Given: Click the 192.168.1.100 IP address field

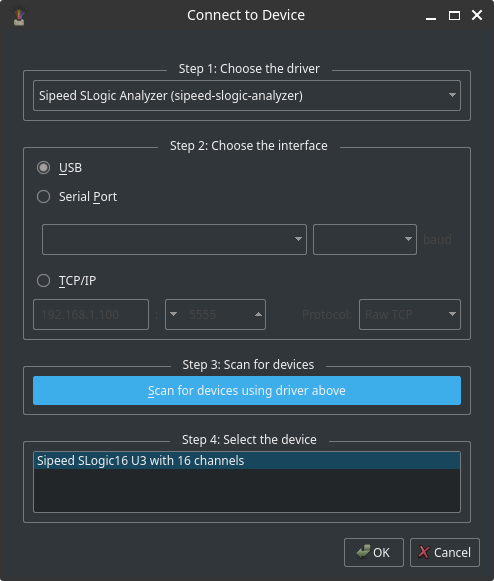Looking at the screenshot, I should 91,315.
